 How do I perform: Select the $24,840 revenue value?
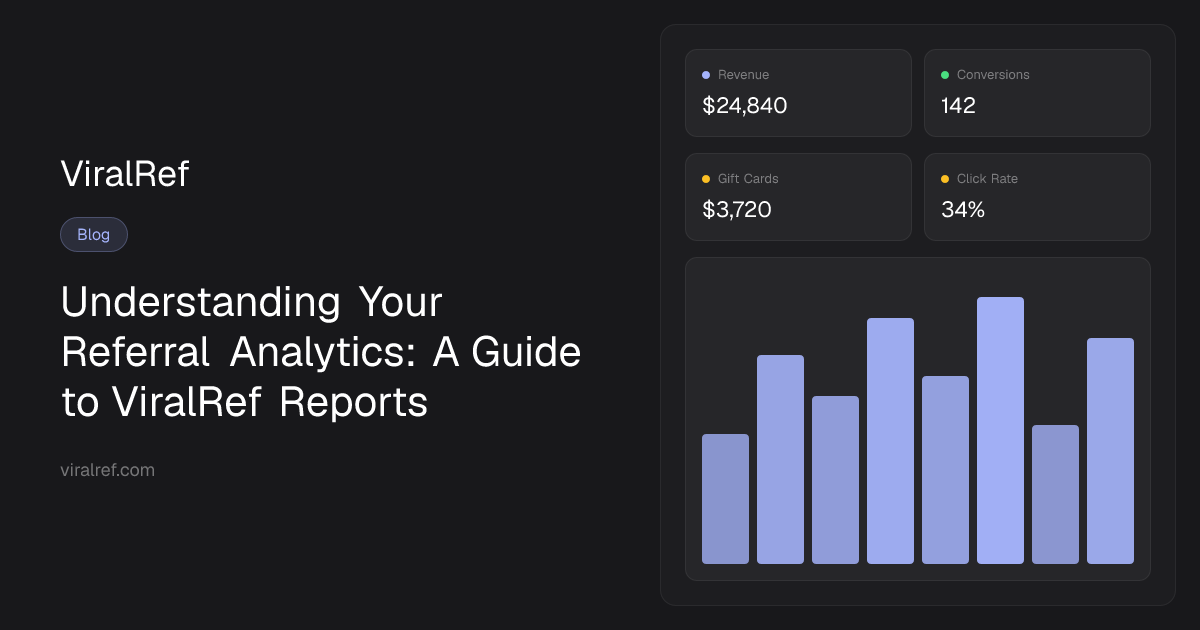[745, 105]
